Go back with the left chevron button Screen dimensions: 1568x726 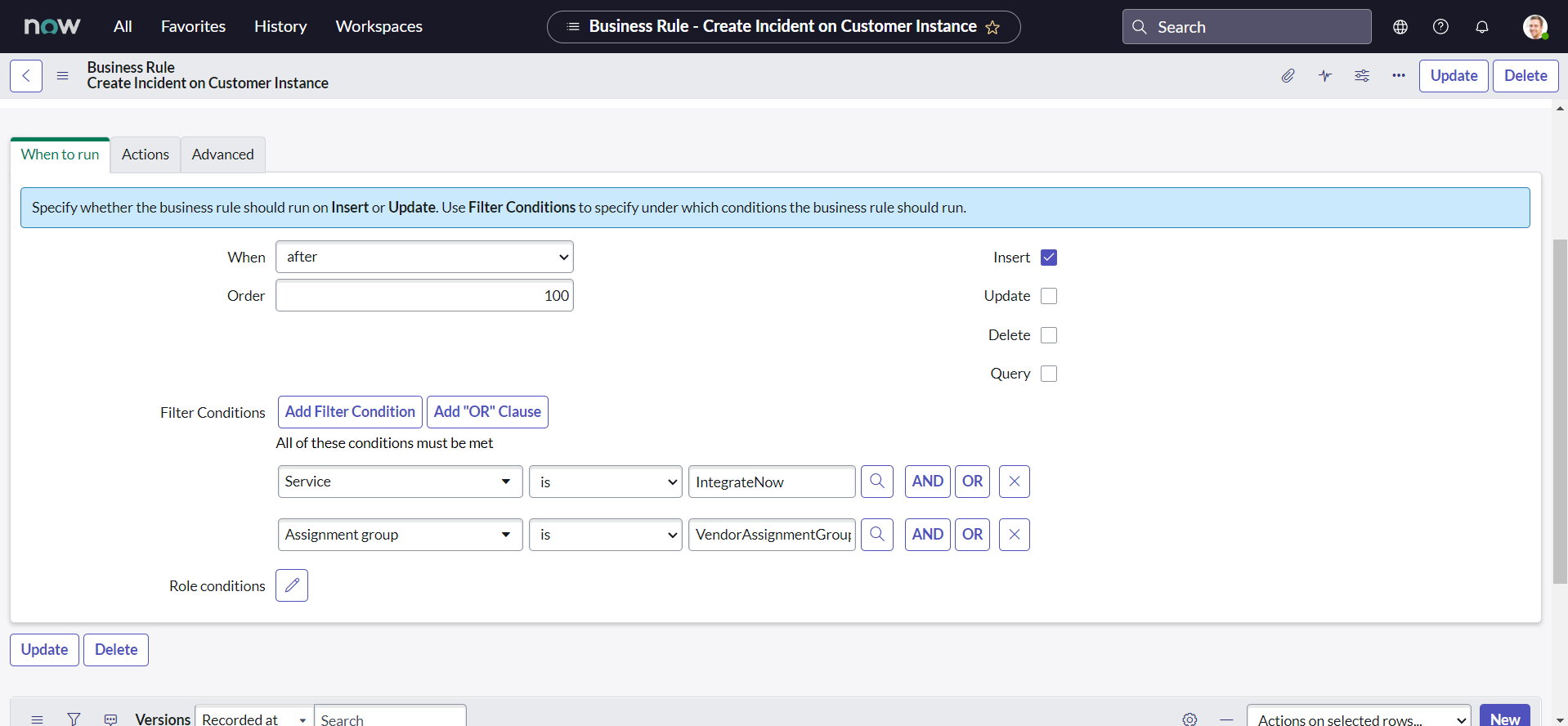tap(26, 76)
